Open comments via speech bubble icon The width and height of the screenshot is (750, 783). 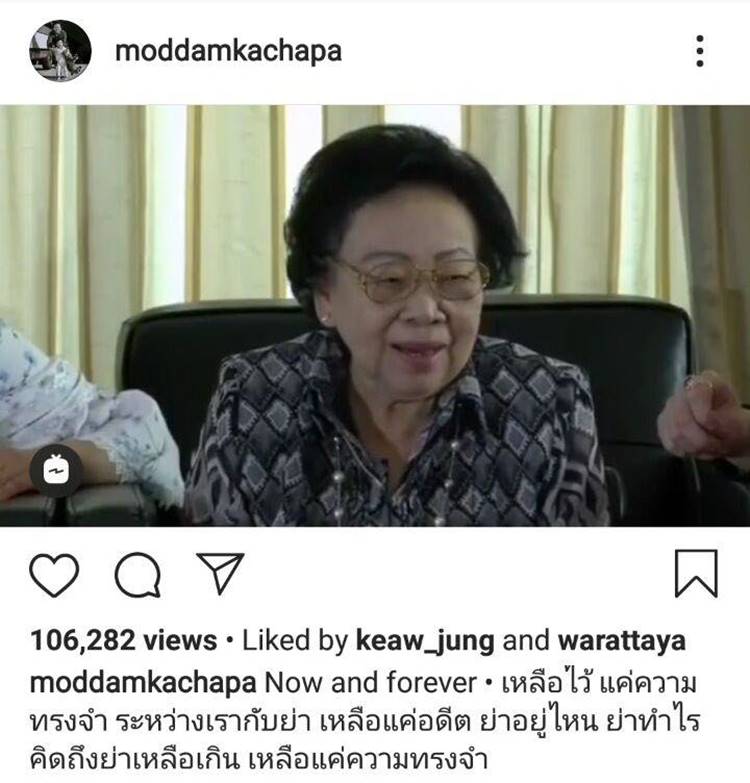pyautogui.click(x=138, y=575)
